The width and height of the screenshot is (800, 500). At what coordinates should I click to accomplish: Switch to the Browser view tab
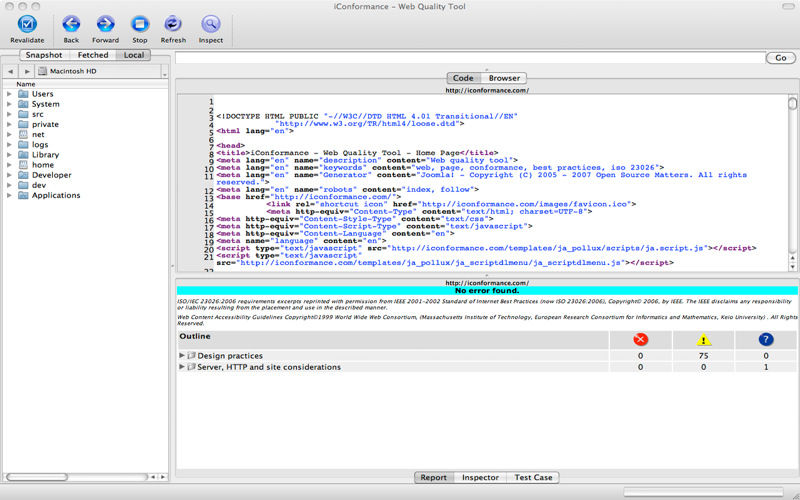point(504,78)
